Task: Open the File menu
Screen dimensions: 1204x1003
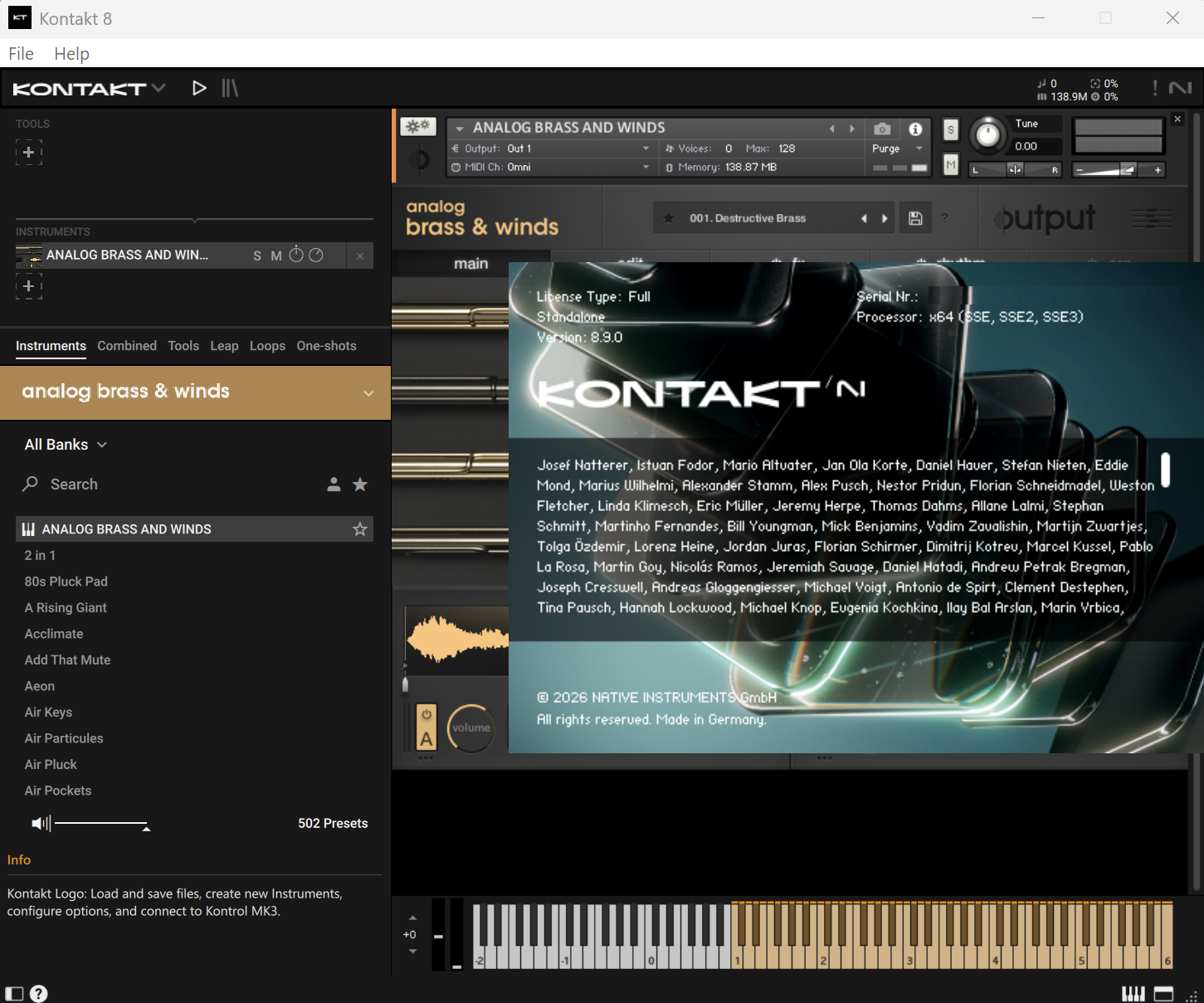Action: [x=20, y=53]
